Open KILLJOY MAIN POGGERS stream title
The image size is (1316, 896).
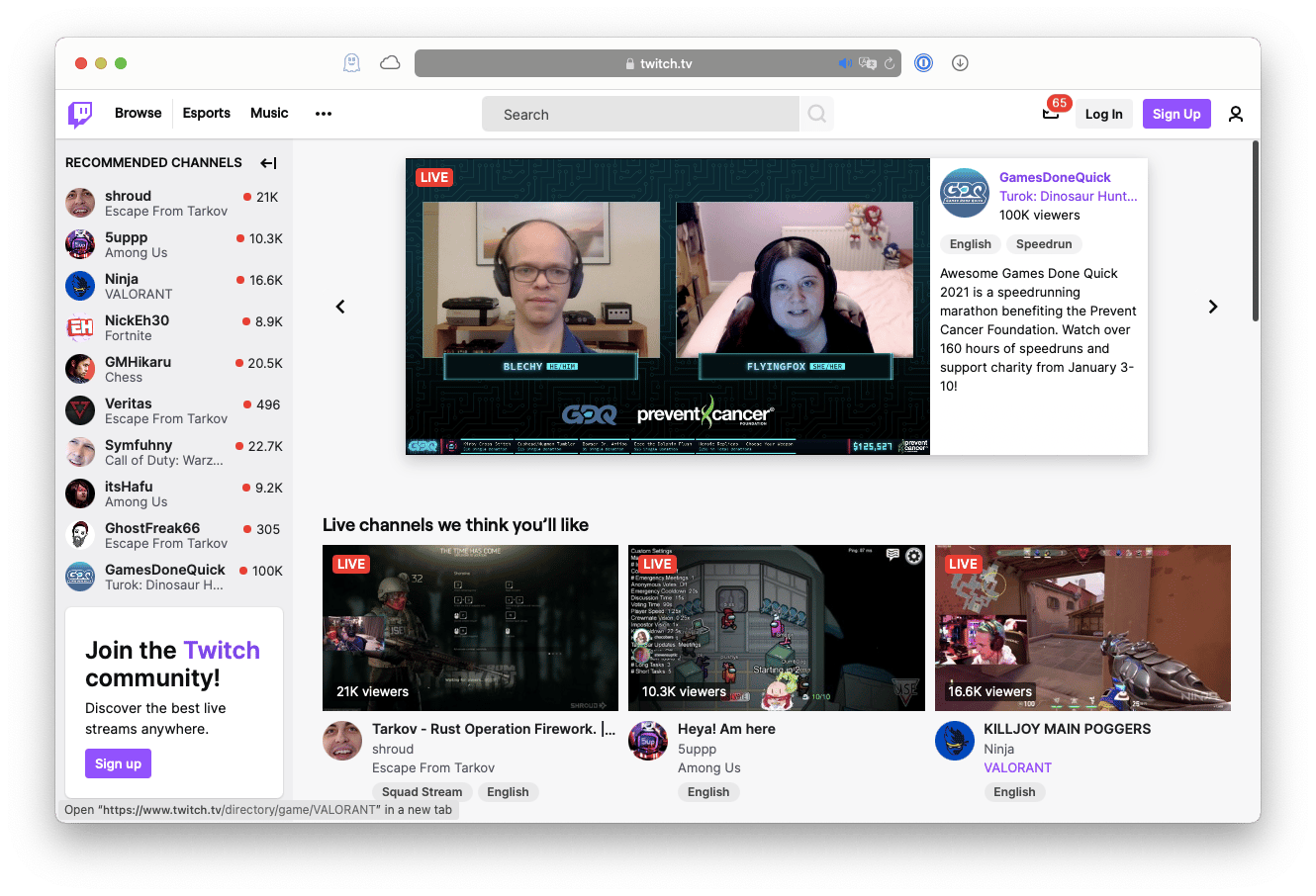[1068, 729]
